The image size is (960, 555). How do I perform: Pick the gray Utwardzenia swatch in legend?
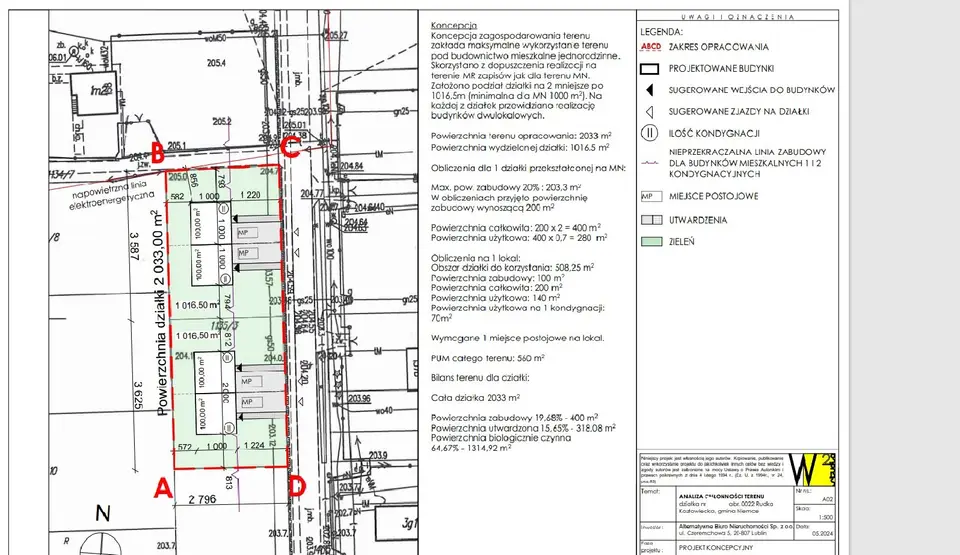651,220
